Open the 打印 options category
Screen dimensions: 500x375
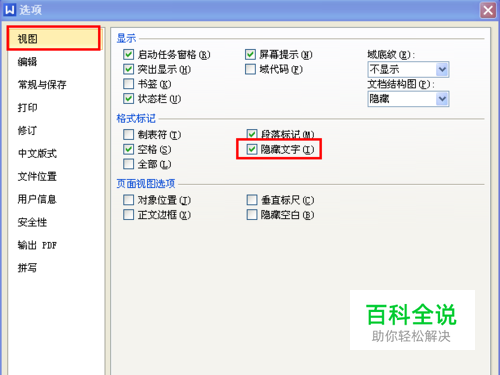(x=27, y=108)
